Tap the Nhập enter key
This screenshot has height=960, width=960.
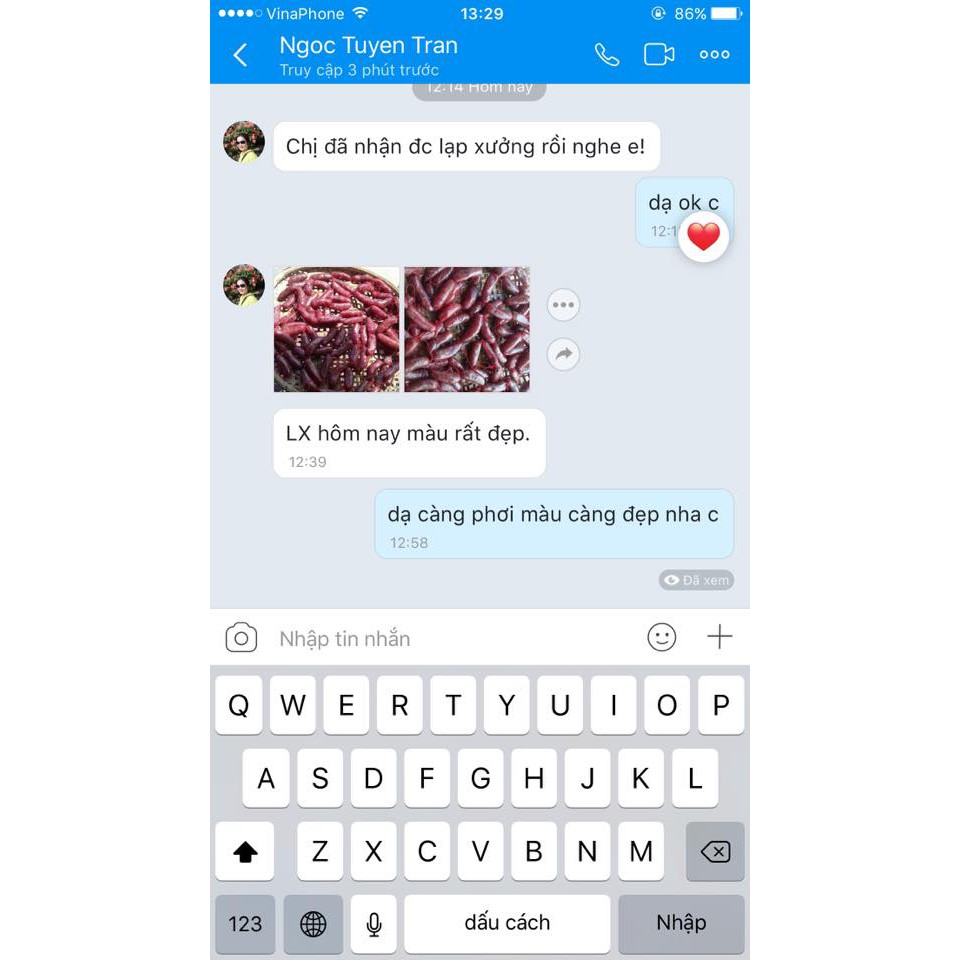681,923
